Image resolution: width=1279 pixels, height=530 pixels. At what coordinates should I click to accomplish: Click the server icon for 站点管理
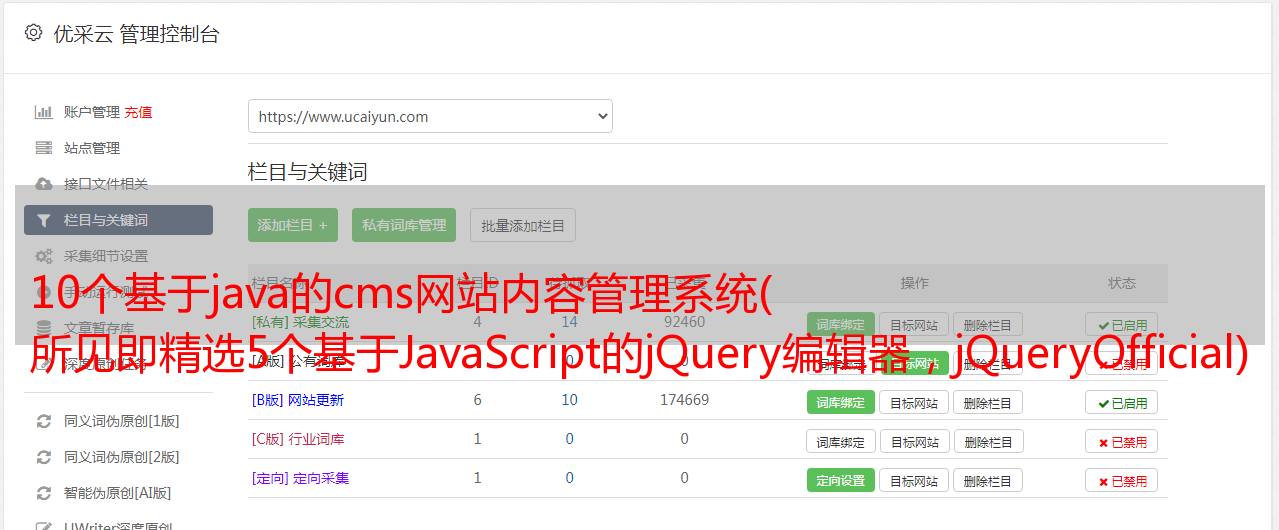(44, 148)
